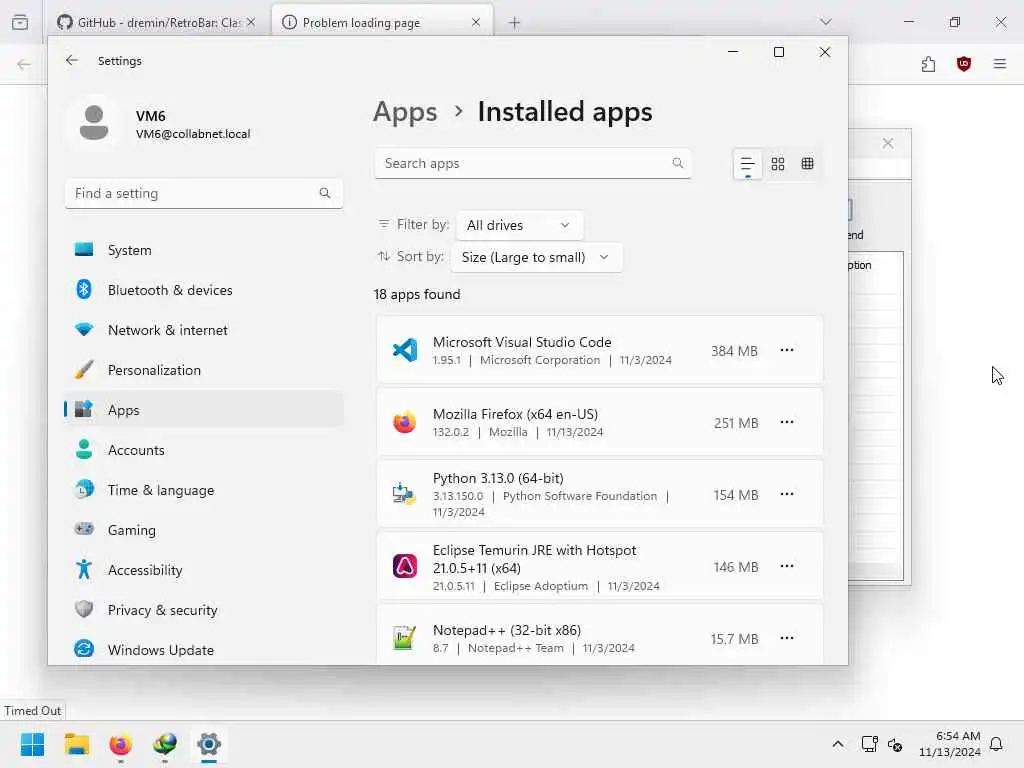Click the Python 3.13.0 app icon

click(405, 494)
